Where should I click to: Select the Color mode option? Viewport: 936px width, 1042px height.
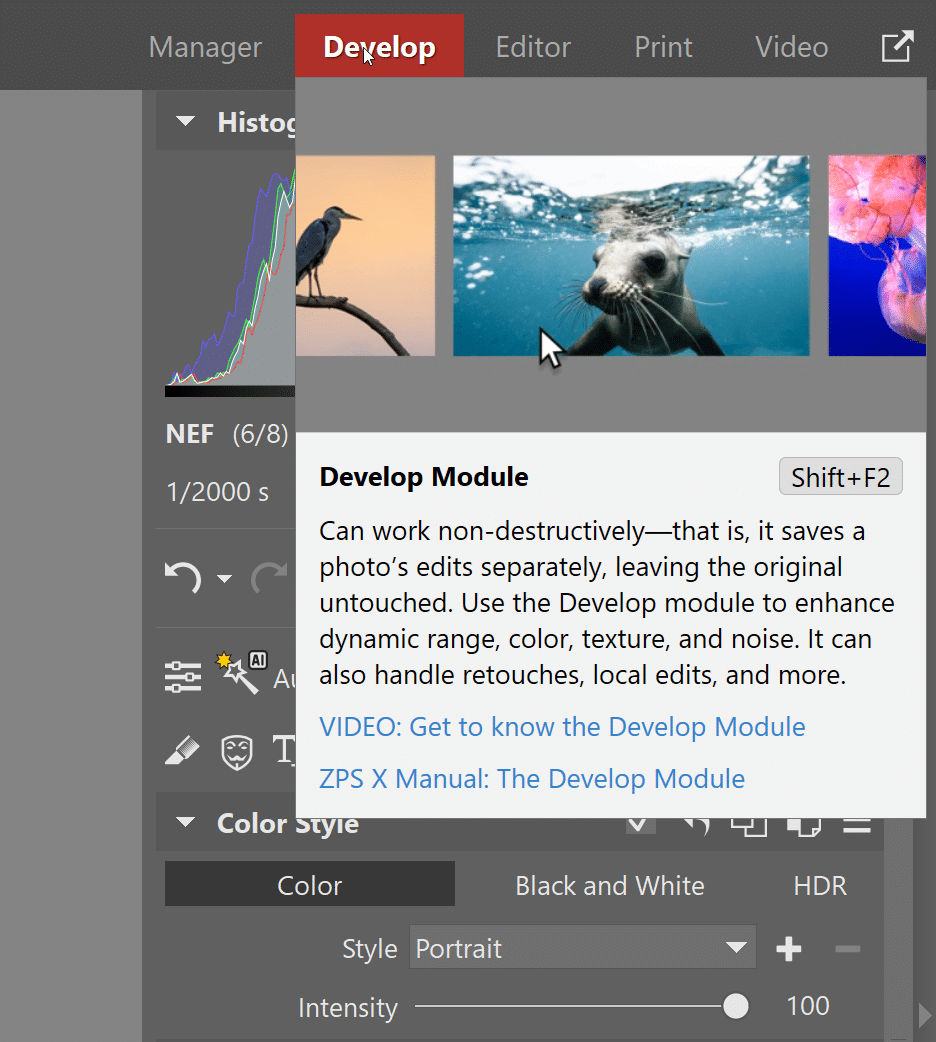click(309, 885)
